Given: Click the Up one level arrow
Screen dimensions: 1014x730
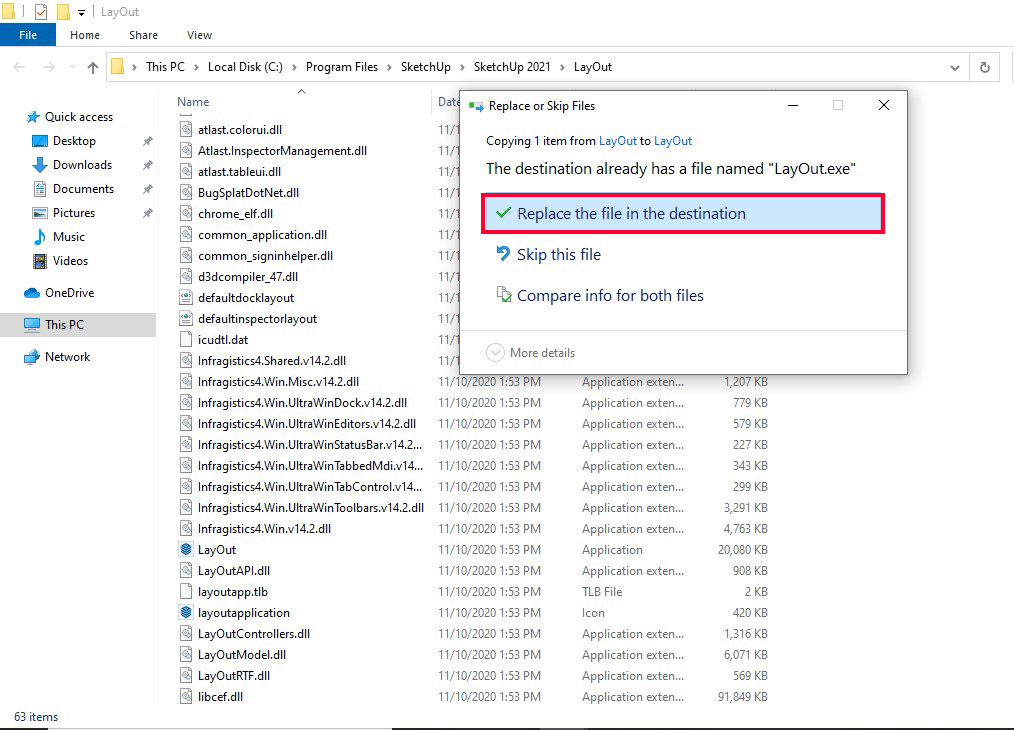Looking at the screenshot, I should [93, 67].
